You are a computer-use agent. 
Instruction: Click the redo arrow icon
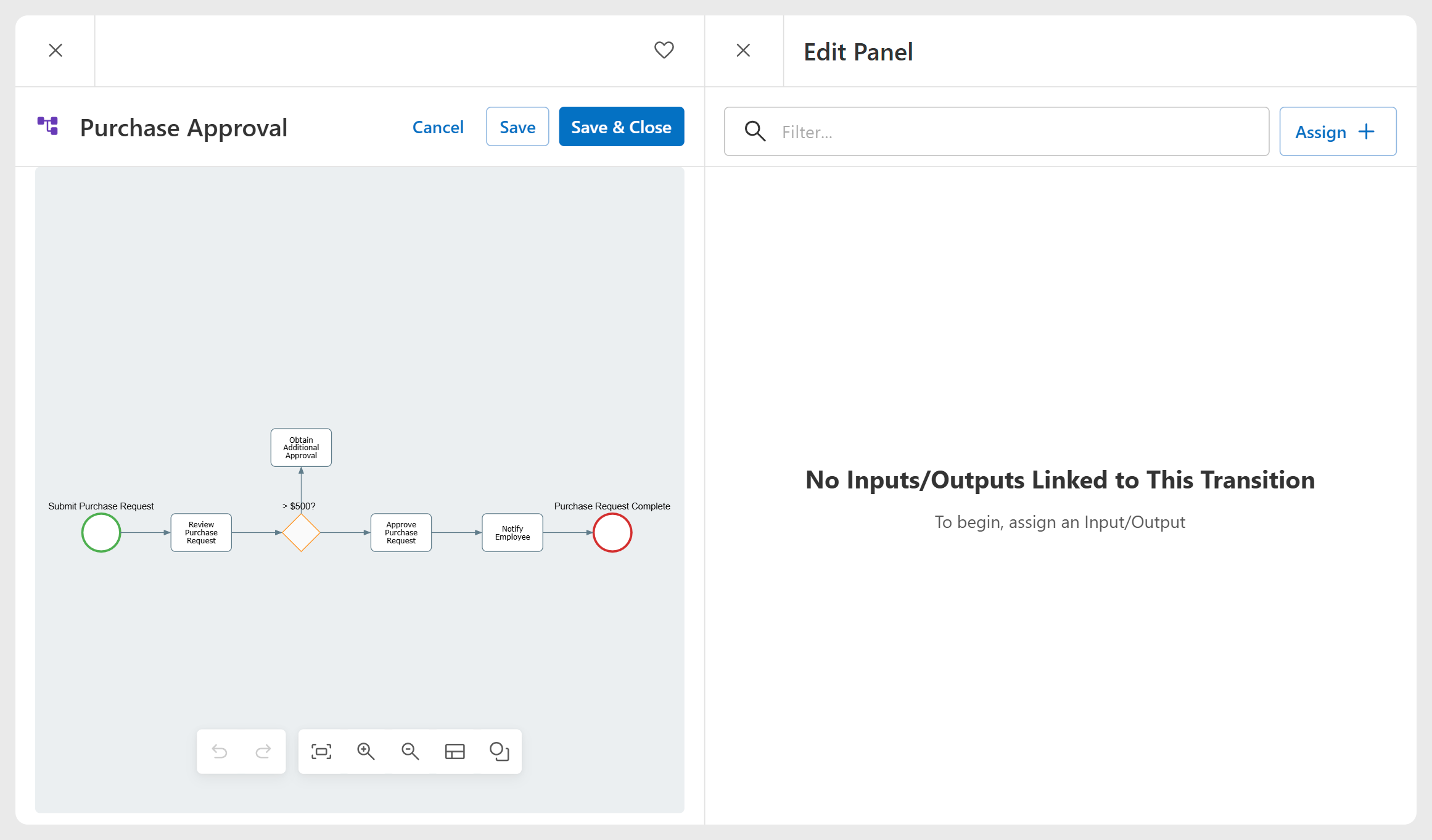pos(263,751)
